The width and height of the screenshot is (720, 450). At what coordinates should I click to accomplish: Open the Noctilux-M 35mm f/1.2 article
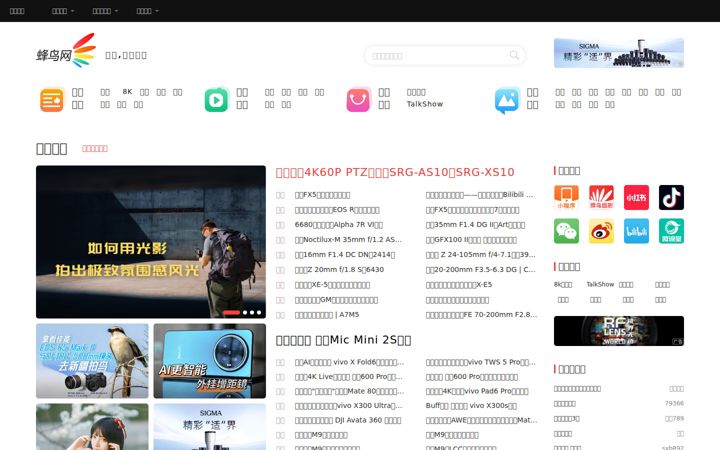coord(348,240)
